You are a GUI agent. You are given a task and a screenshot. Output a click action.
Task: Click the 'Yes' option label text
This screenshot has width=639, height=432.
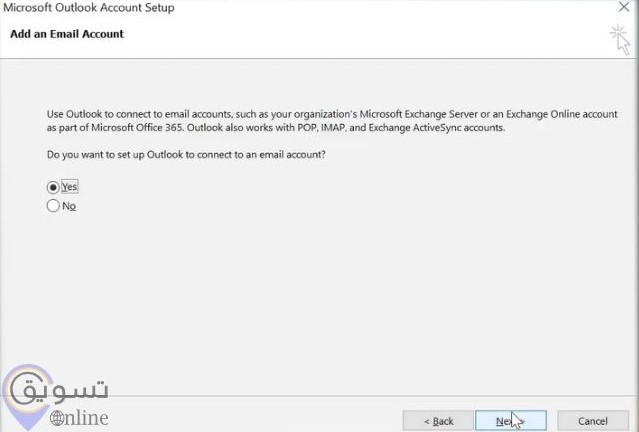[x=69, y=187]
